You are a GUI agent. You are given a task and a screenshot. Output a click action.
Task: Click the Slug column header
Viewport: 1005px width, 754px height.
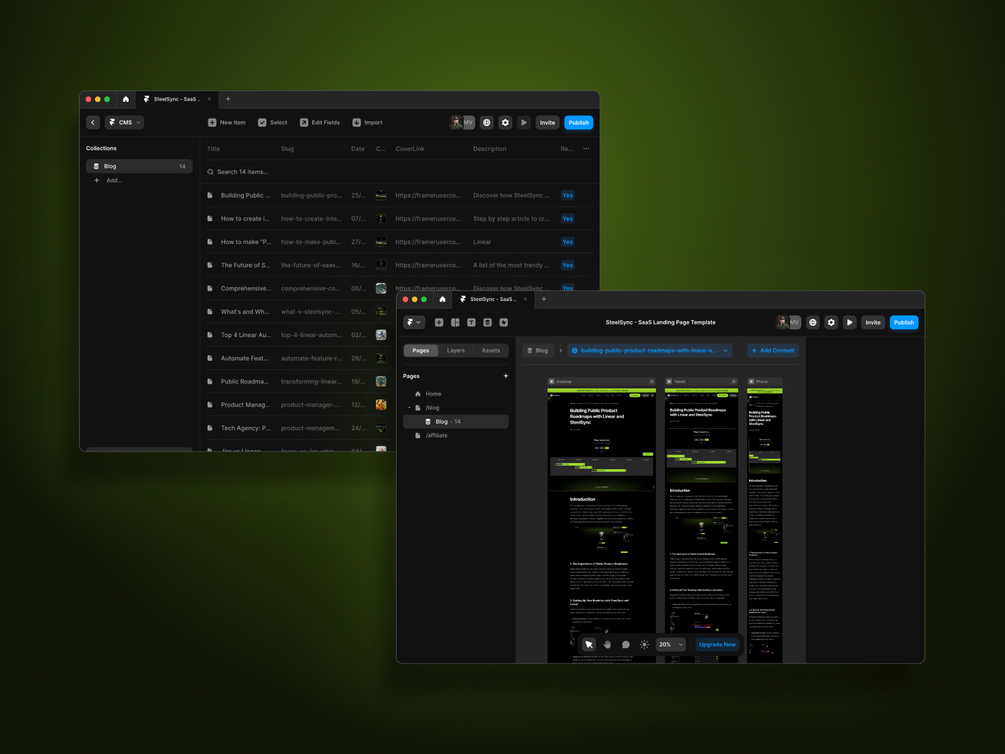click(287, 149)
